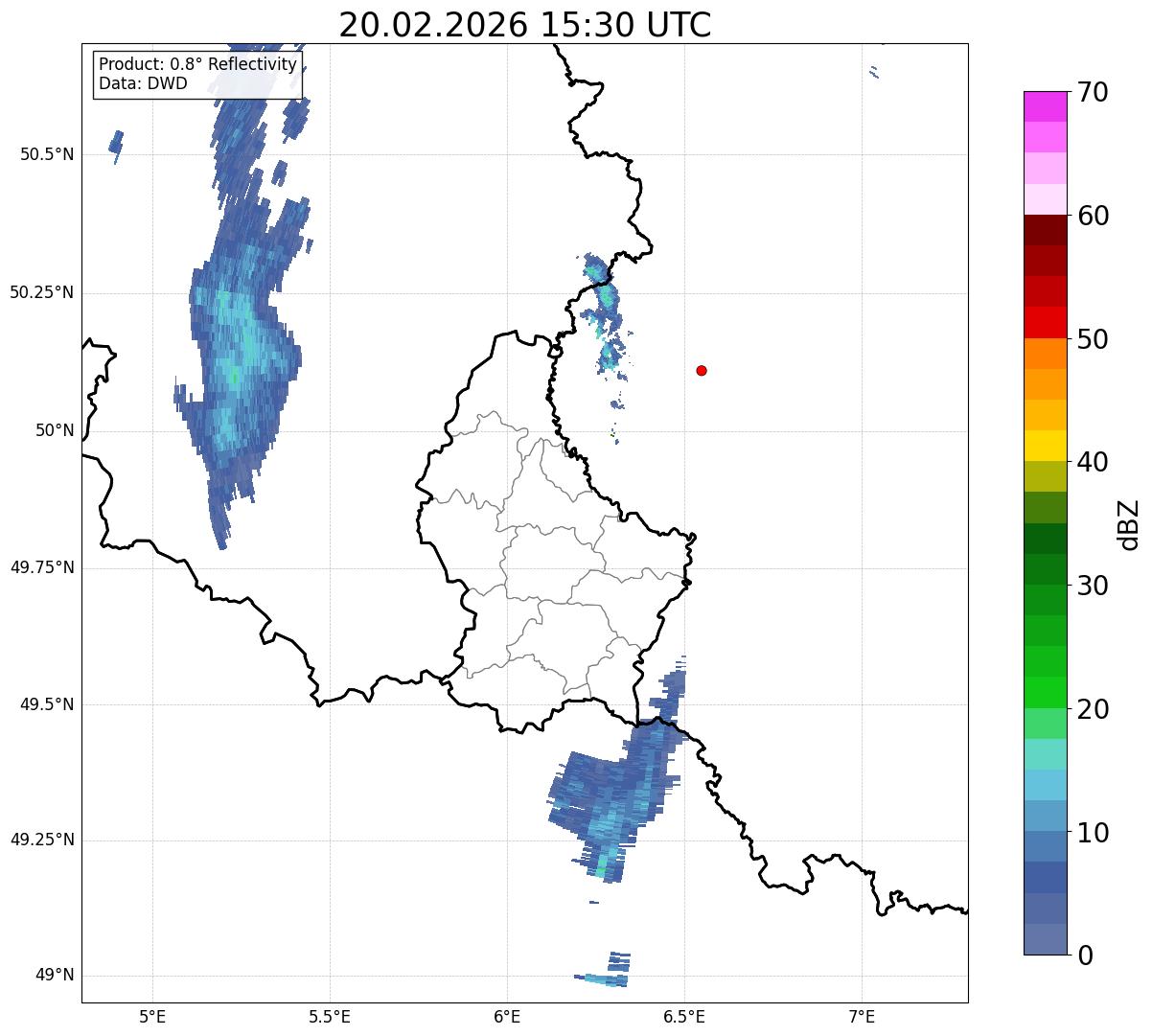Image resolution: width=1152 pixels, height=1036 pixels.
Task: Click the 5°E longitude label
Action: point(152,1016)
